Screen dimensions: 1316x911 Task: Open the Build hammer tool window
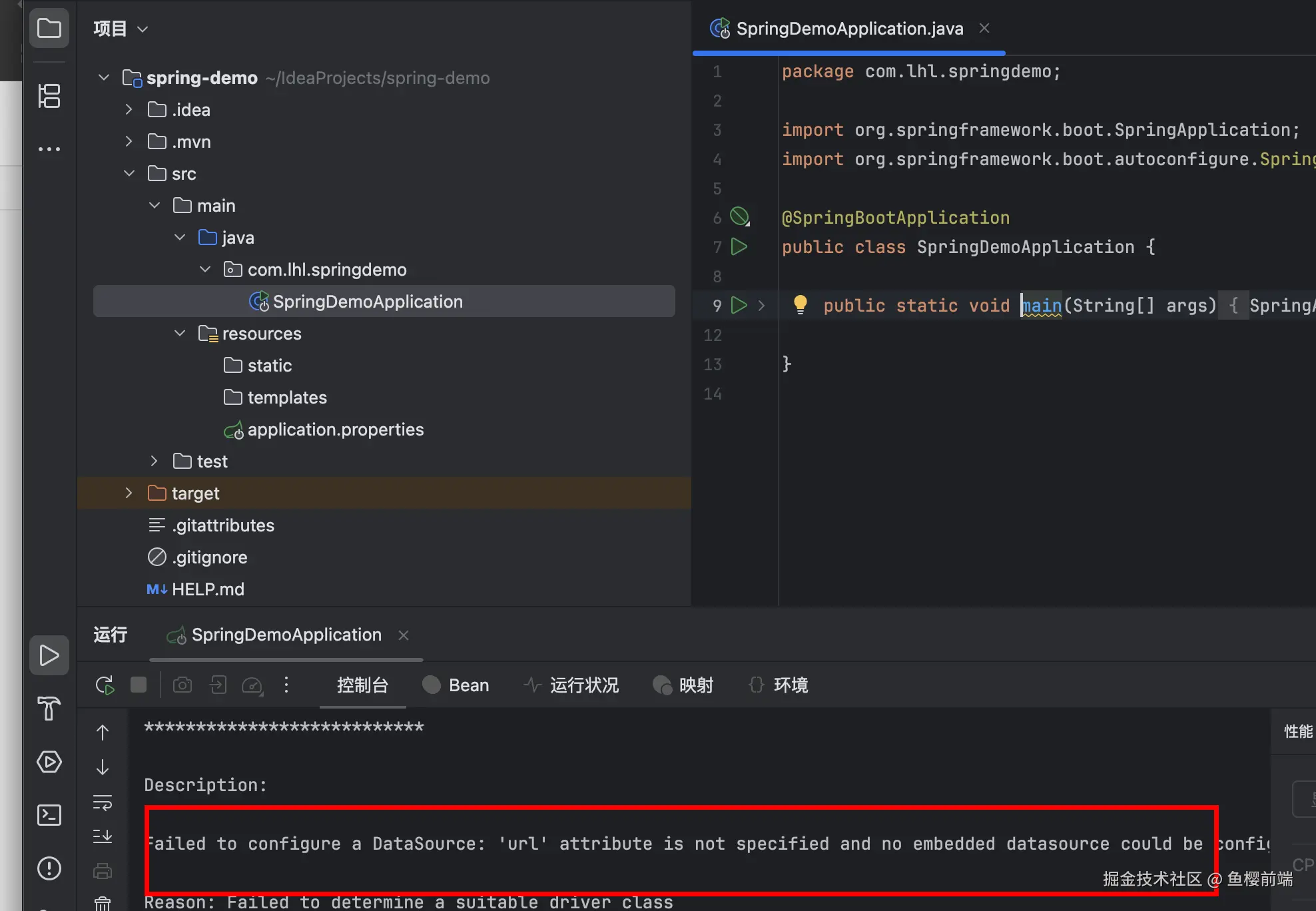click(49, 709)
